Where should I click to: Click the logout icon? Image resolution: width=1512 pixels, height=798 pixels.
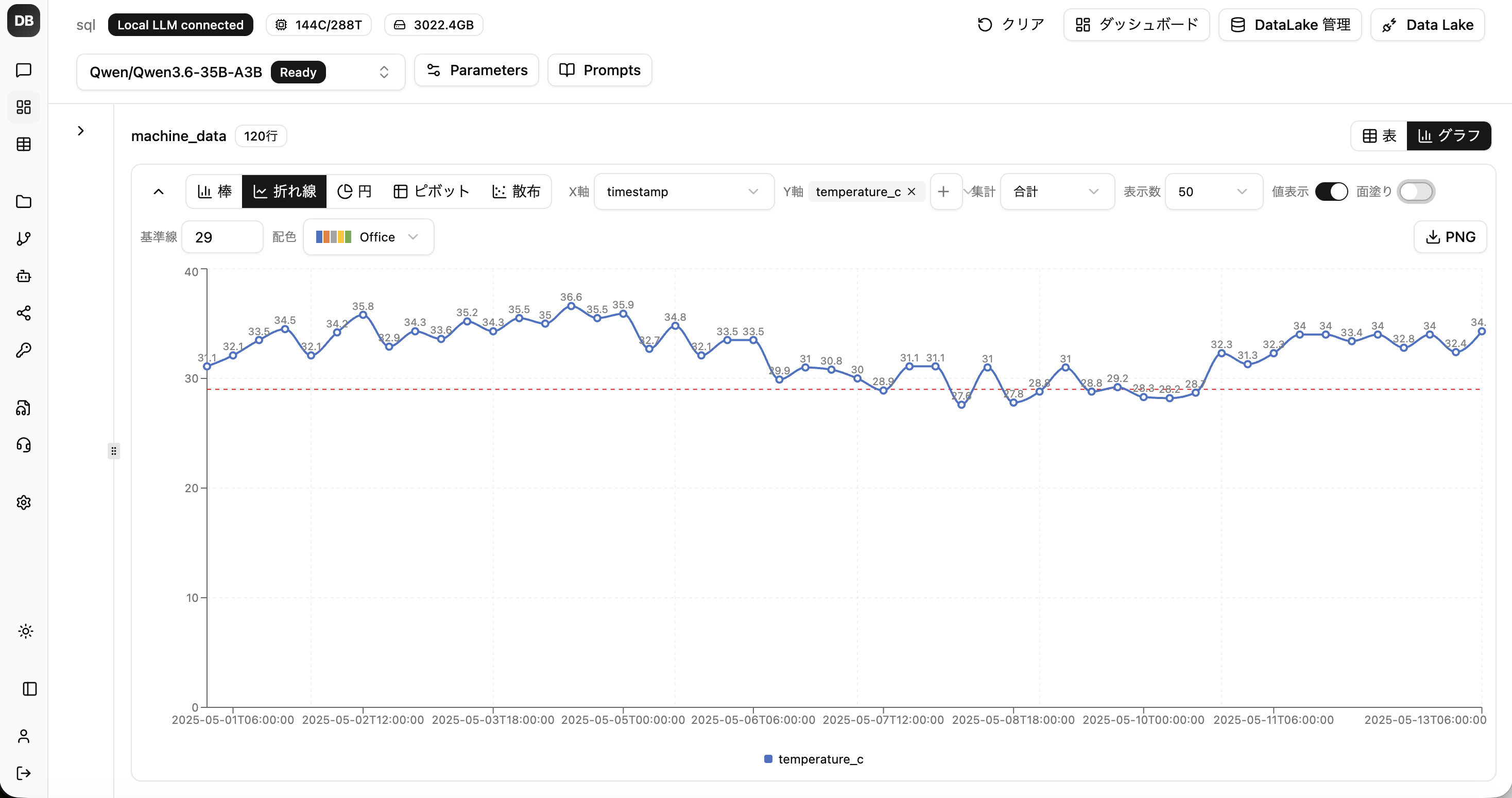click(24, 773)
